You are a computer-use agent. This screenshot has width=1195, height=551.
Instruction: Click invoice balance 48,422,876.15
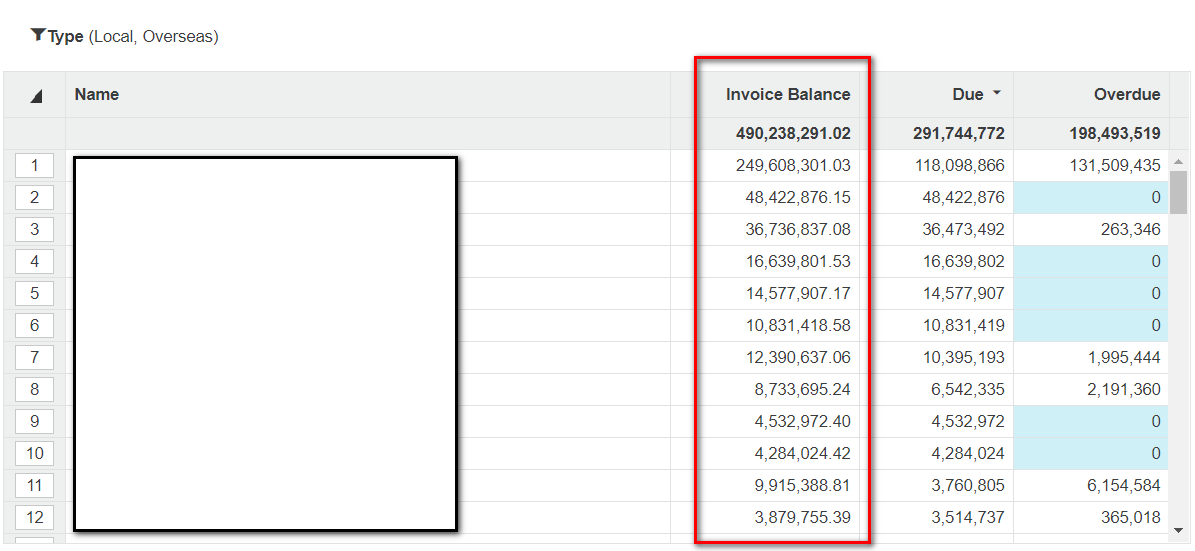pyautogui.click(x=798, y=197)
